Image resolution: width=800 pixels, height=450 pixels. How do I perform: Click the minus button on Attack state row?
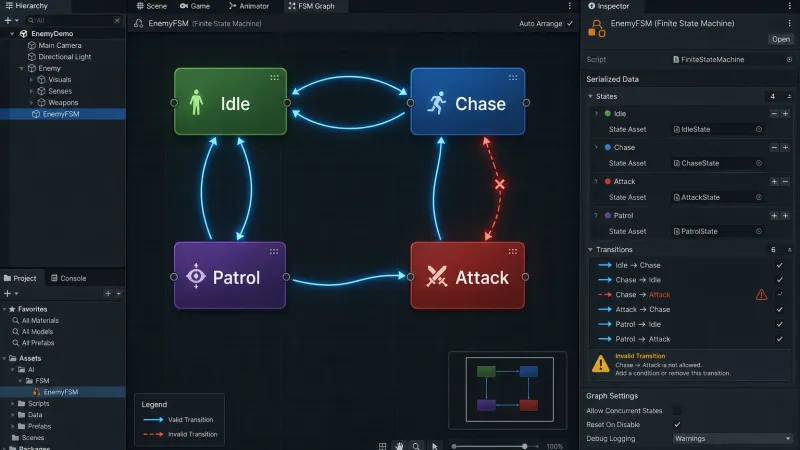(x=785, y=182)
